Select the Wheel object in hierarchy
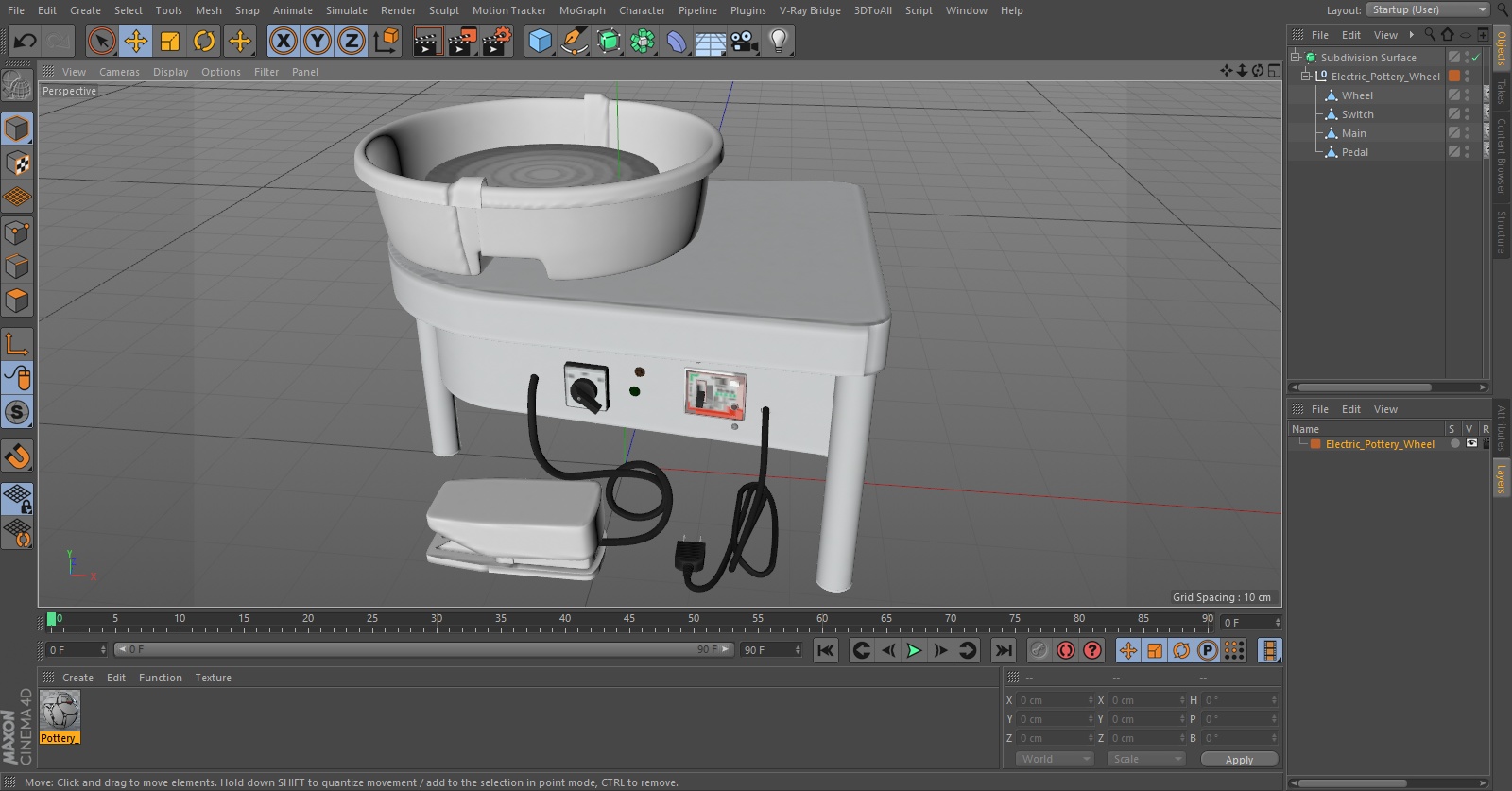The image size is (1512, 791). pyautogui.click(x=1357, y=95)
